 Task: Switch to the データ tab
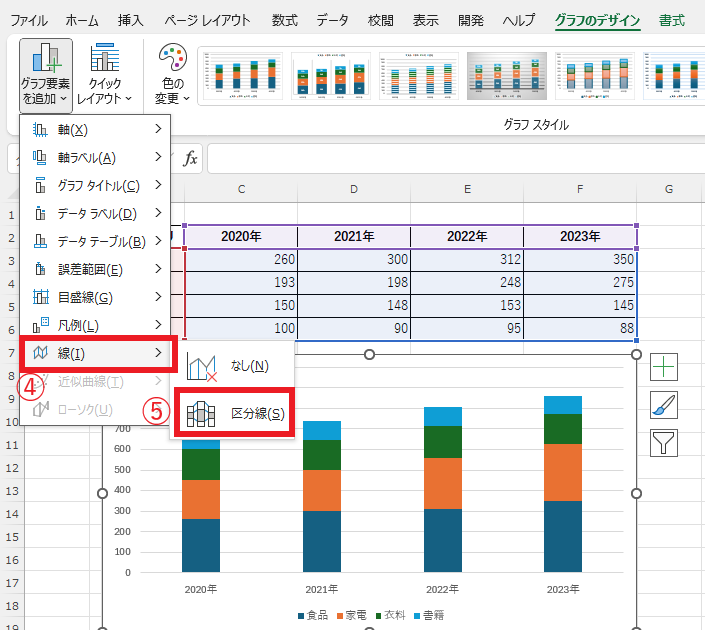[332, 20]
